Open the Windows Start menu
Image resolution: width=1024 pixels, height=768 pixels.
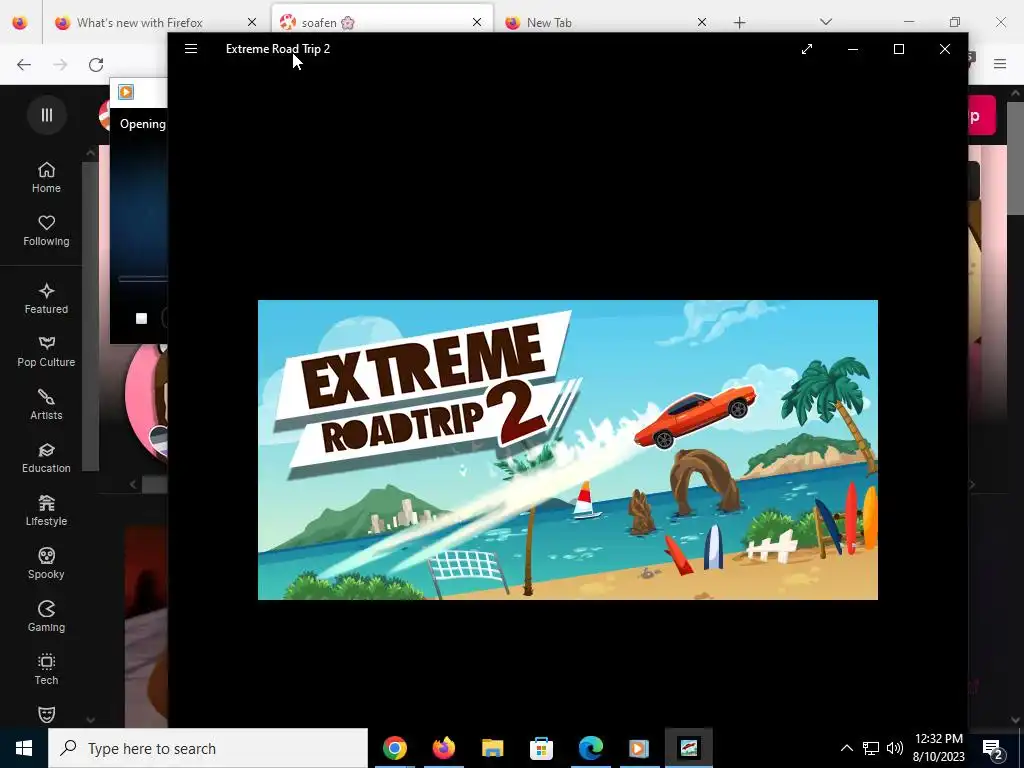(24, 748)
